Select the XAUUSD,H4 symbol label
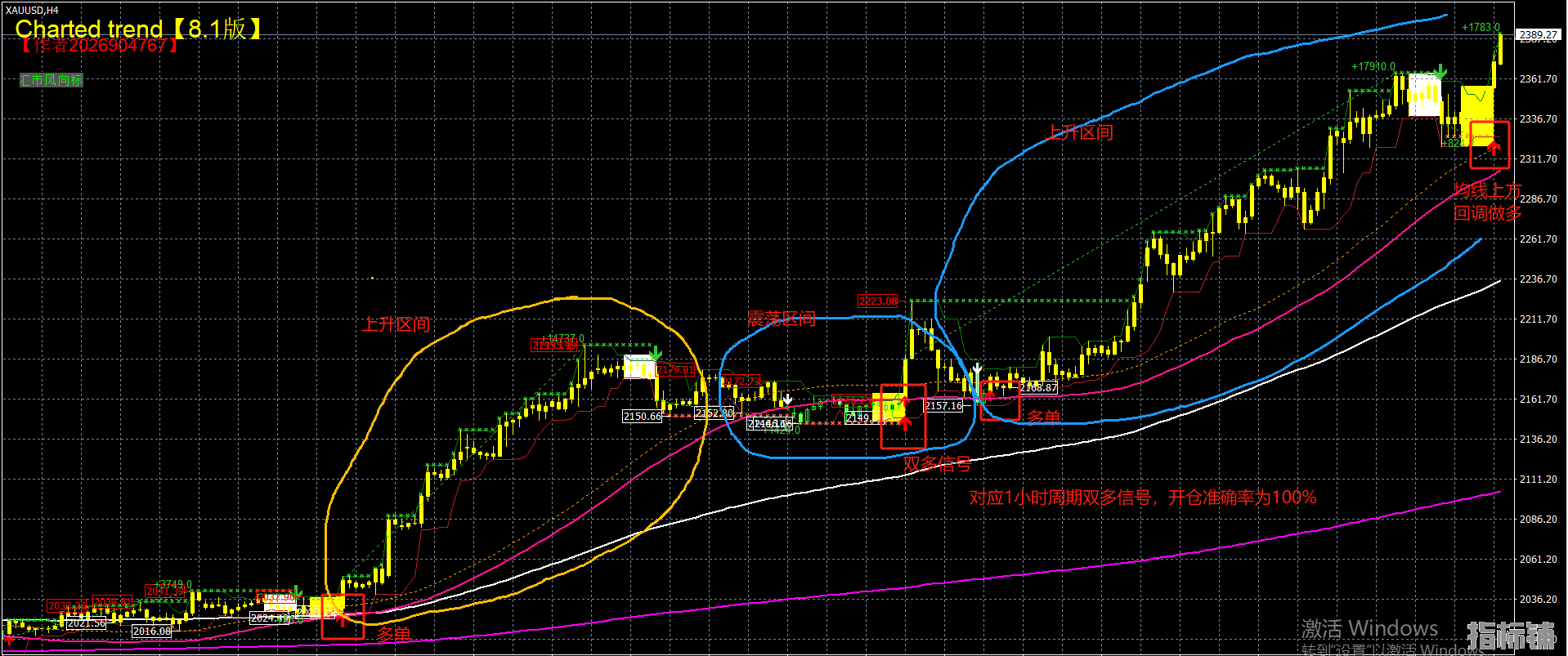Viewport: 1568px width, 656px height. coord(32,10)
